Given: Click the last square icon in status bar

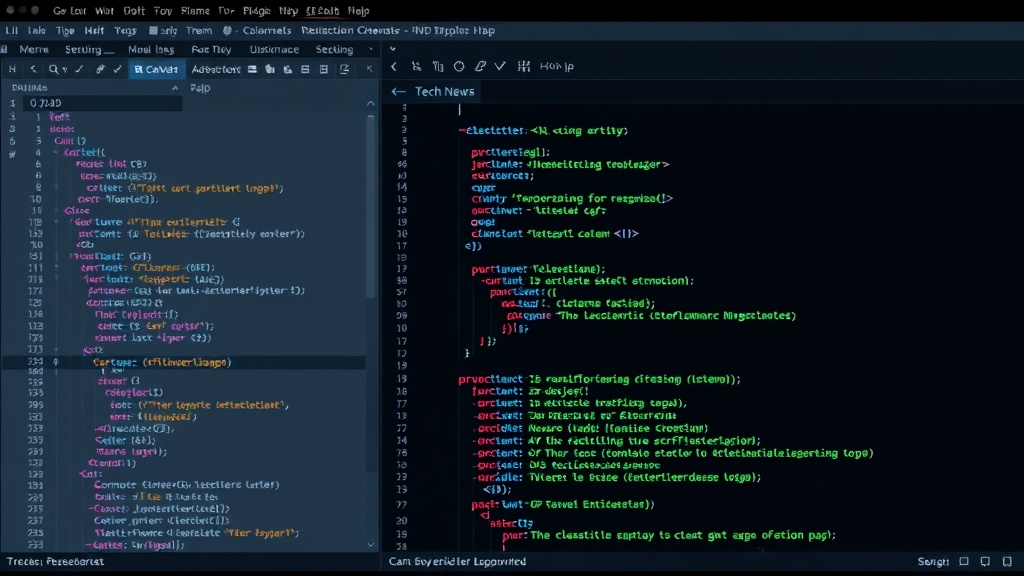Looking at the screenshot, I should (1007, 562).
